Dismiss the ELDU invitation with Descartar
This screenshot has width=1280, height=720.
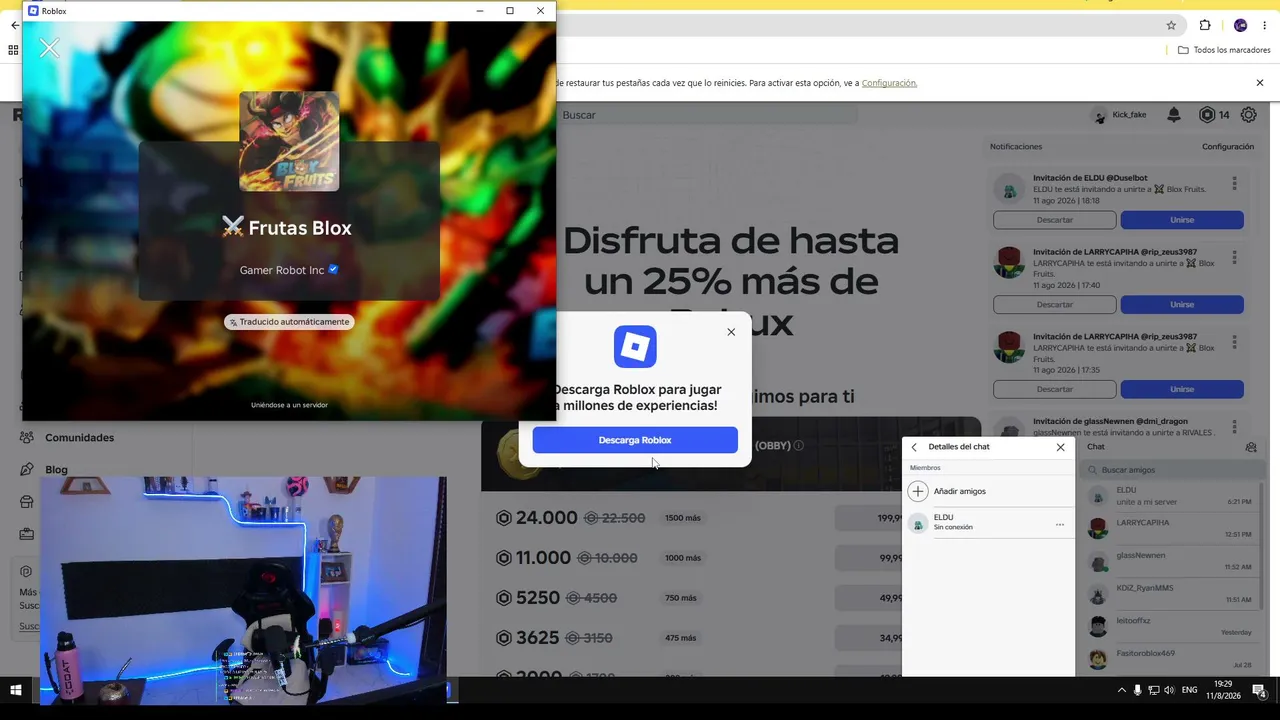pos(1054,220)
